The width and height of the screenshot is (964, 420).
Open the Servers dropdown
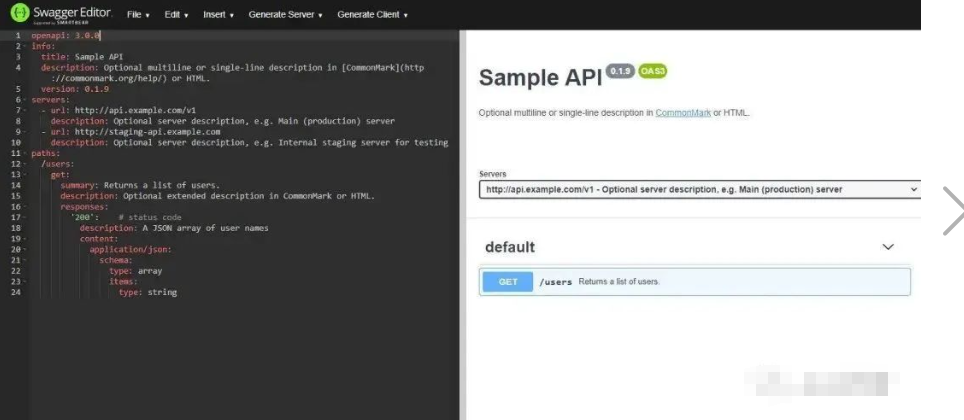[700, 189]
